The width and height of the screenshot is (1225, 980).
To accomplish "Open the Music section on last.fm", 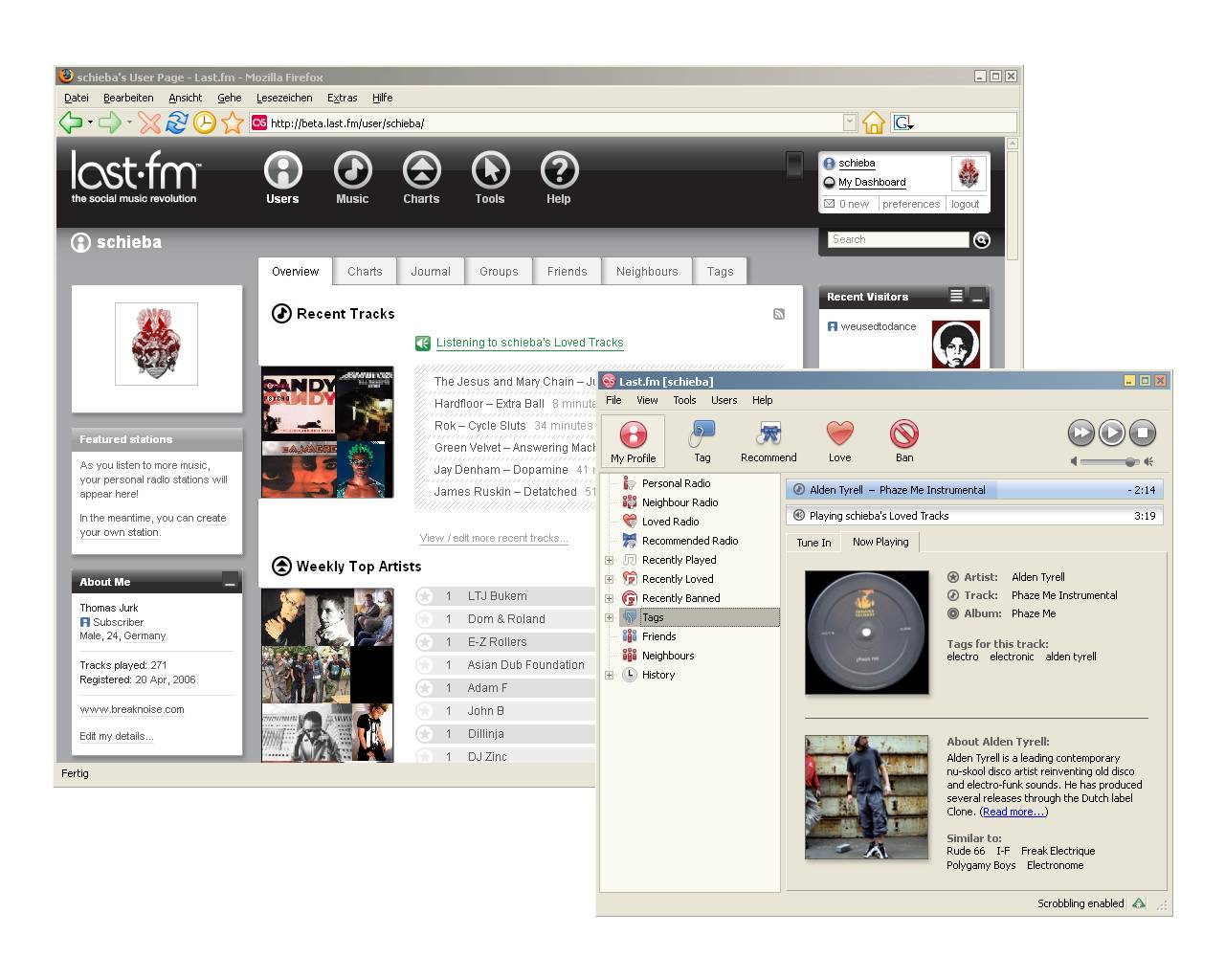I will (x=352, y=178).
